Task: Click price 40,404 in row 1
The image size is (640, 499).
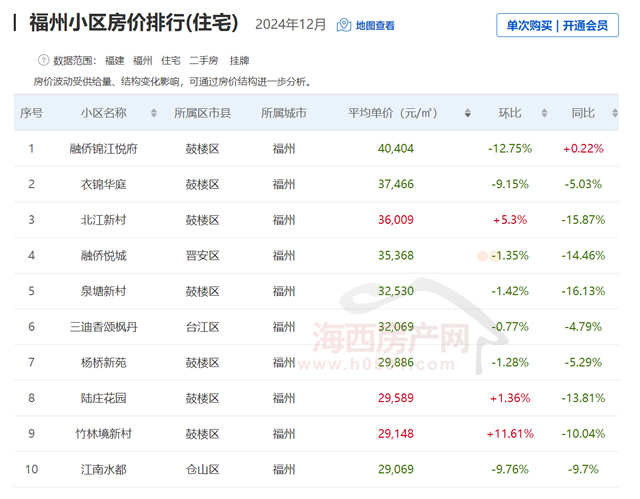Action: 396,149
